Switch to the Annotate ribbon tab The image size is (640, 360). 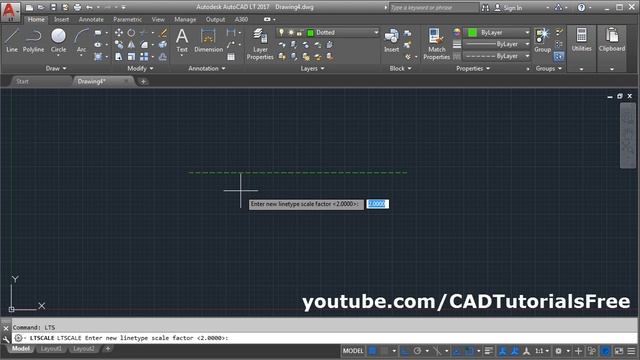[x=91, y=19]
